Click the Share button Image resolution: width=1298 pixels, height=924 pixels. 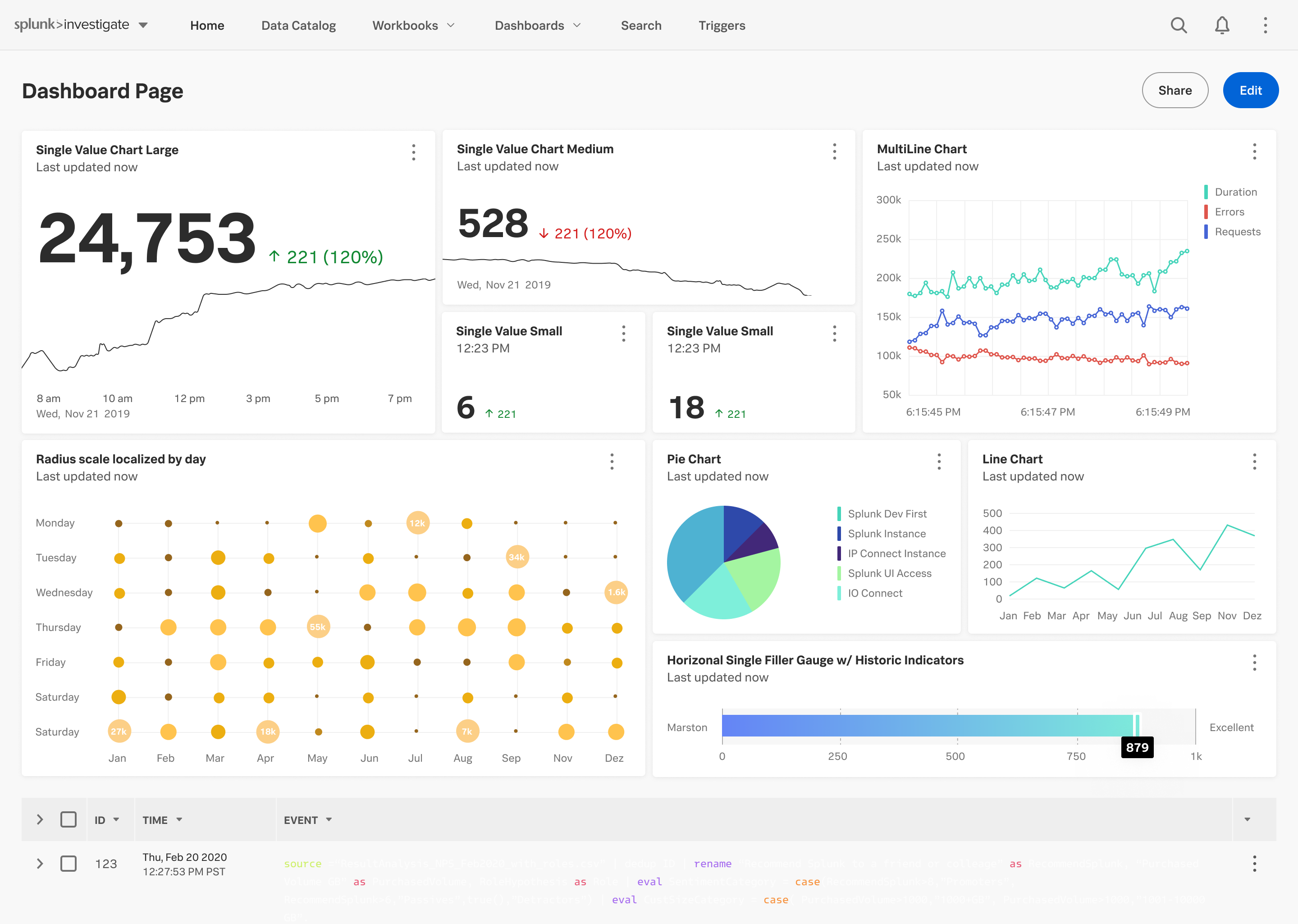[x=1175, y=90]
